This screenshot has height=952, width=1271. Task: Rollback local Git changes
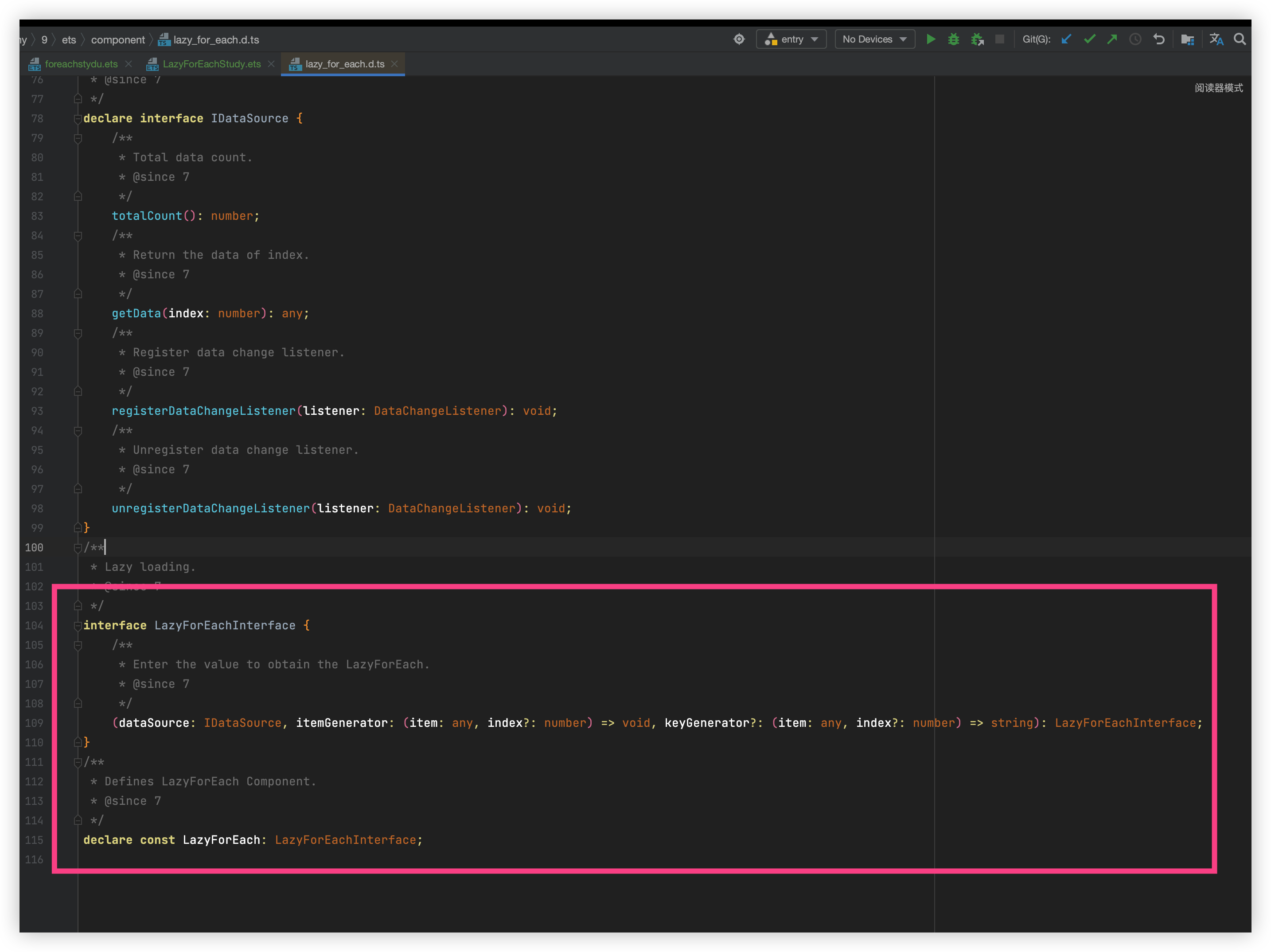click(x=1159, y=39)
